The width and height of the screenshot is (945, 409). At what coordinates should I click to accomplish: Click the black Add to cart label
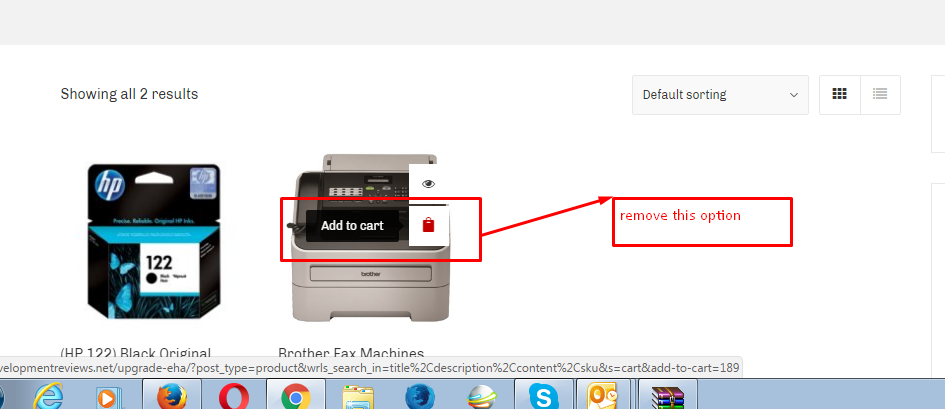tap(352, 226)
